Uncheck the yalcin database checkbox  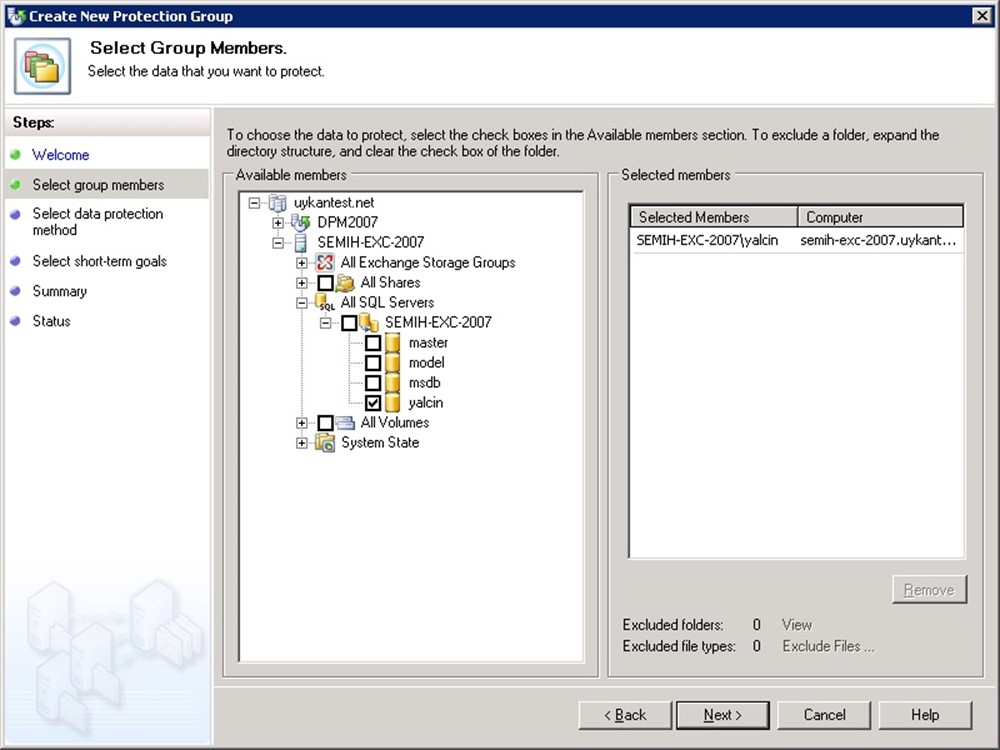(373, 403)
